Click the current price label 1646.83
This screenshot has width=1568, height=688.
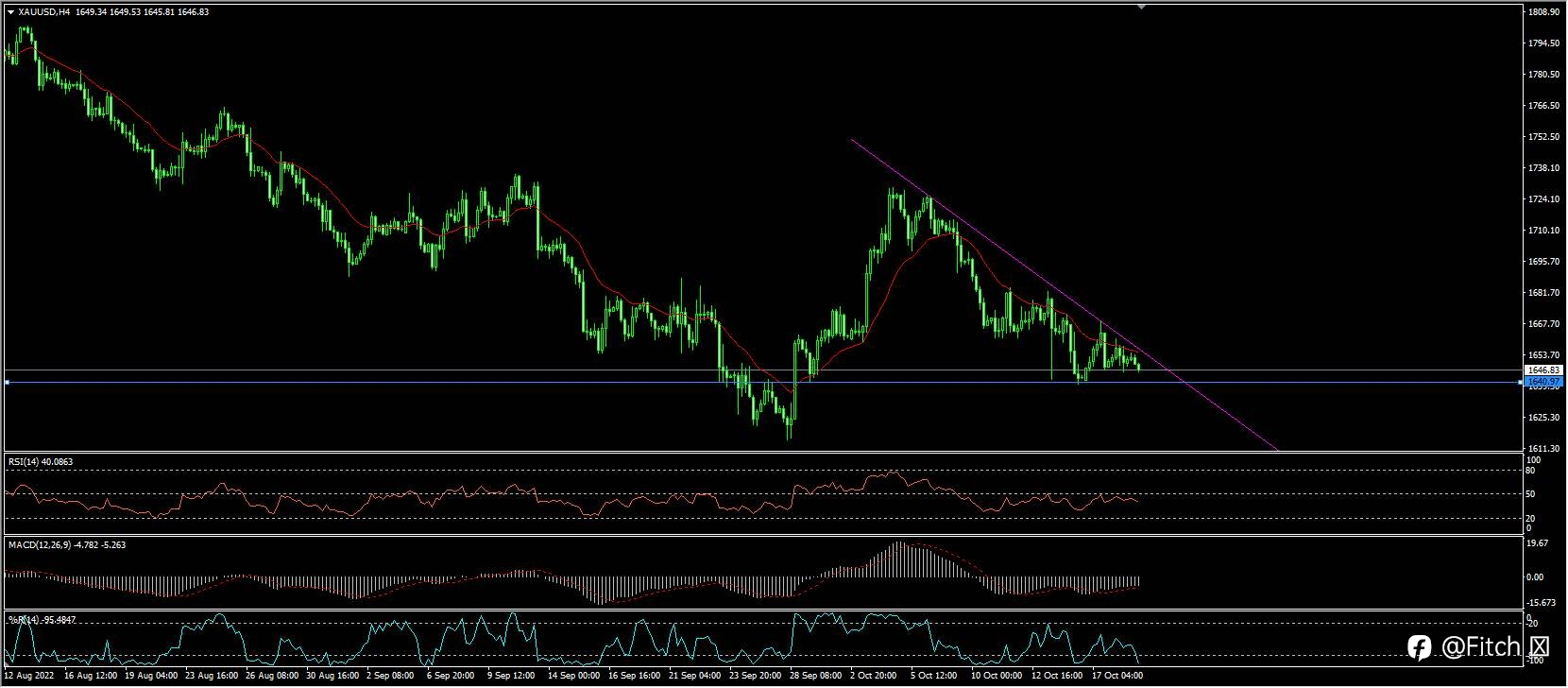pos(1543,370)
